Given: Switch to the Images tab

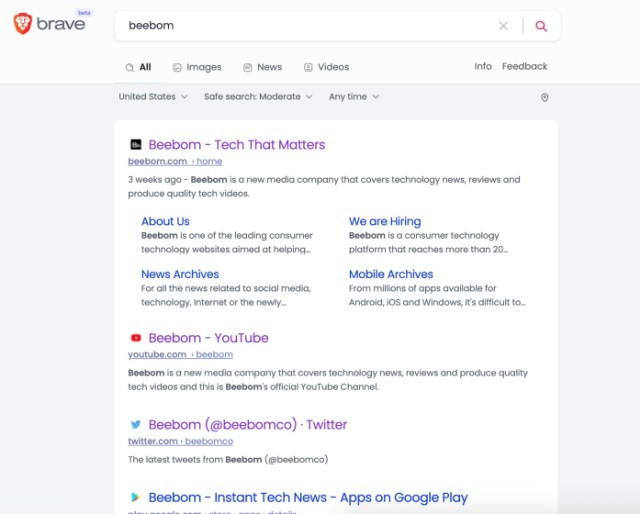Looking at the screenshot, I should pyautogui.click(x=197, y=67).
